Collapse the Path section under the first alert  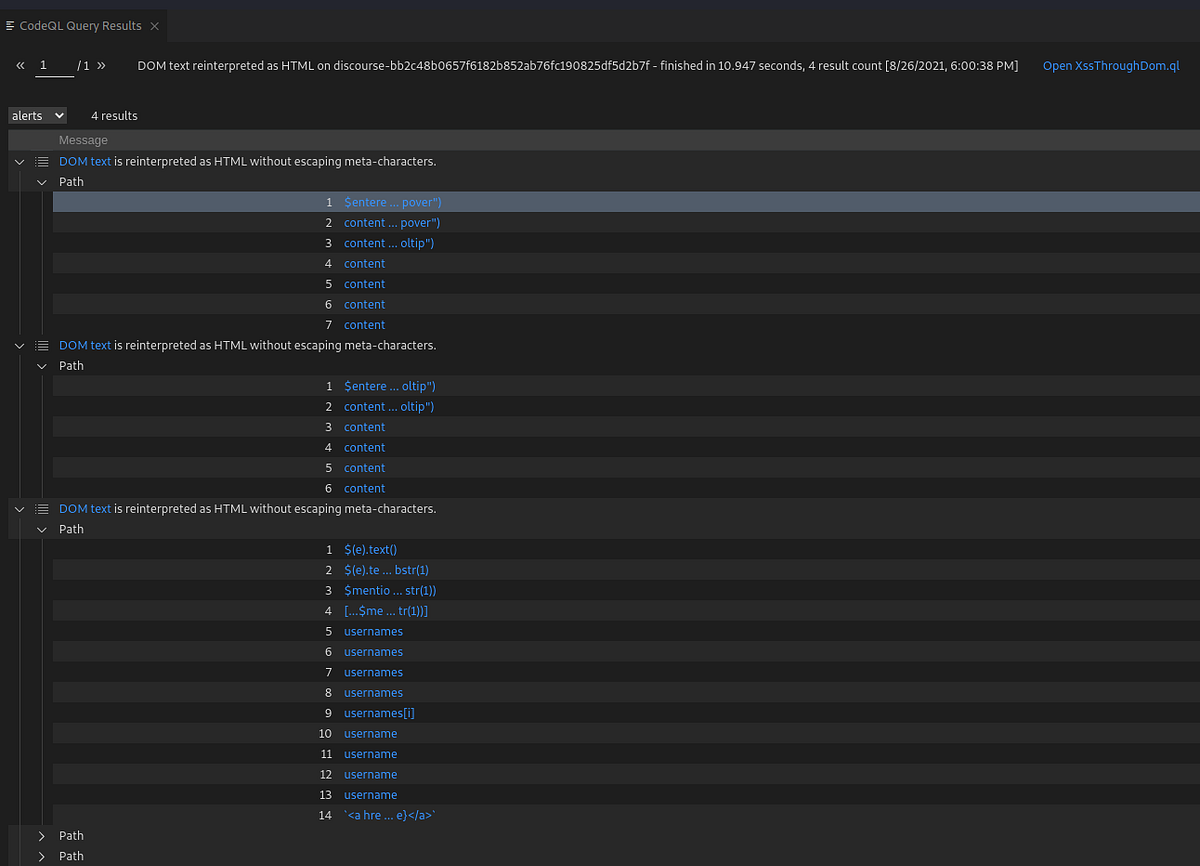tap(41, 182)
